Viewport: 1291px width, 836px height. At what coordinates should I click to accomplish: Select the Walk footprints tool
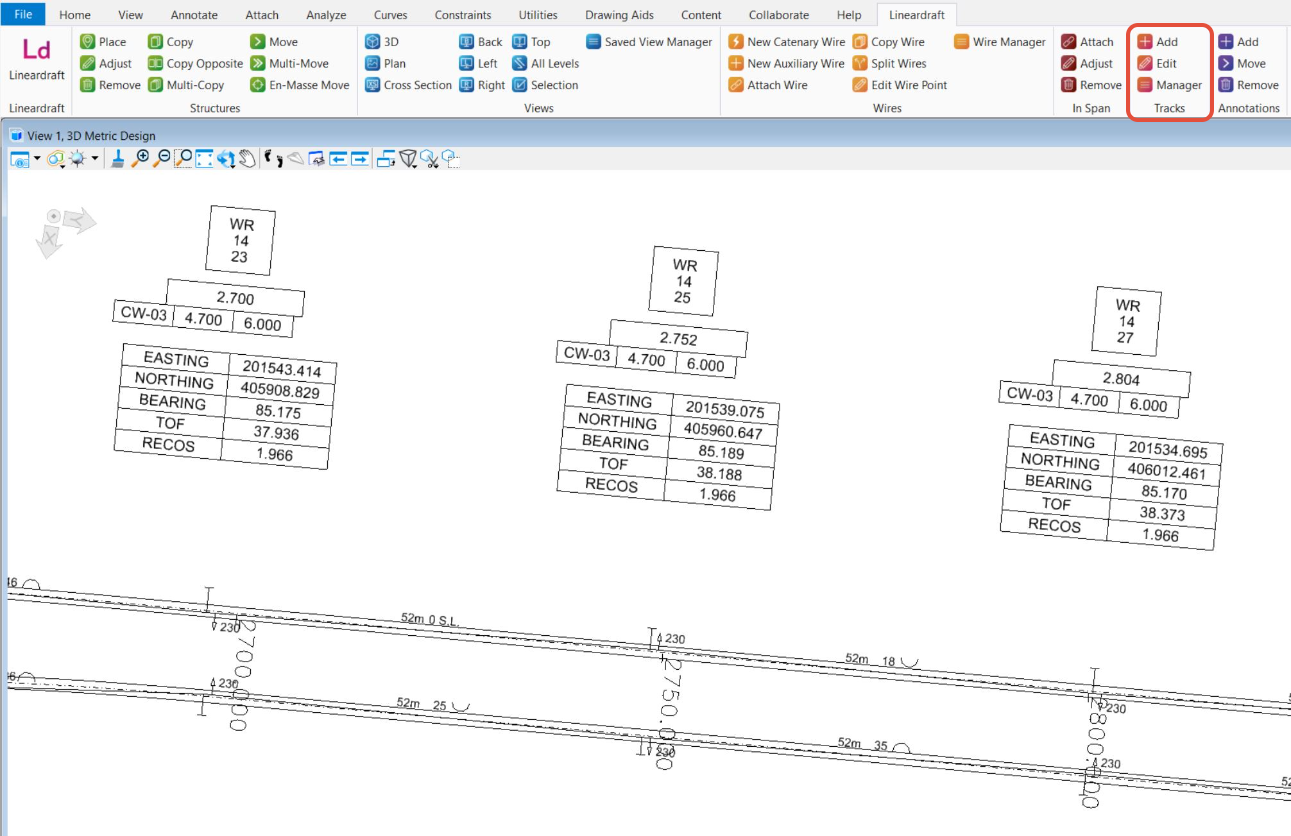(273, 158)
